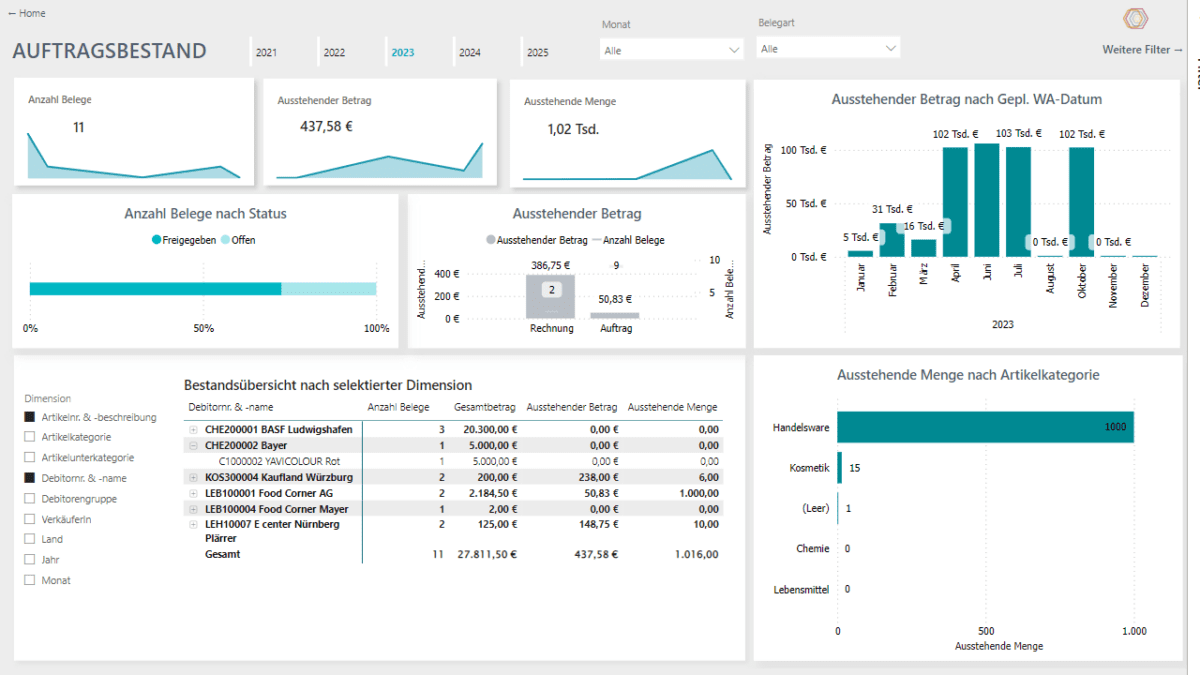Click the Offen legend marker
1200x675 pixels.
tap(226, 240)
